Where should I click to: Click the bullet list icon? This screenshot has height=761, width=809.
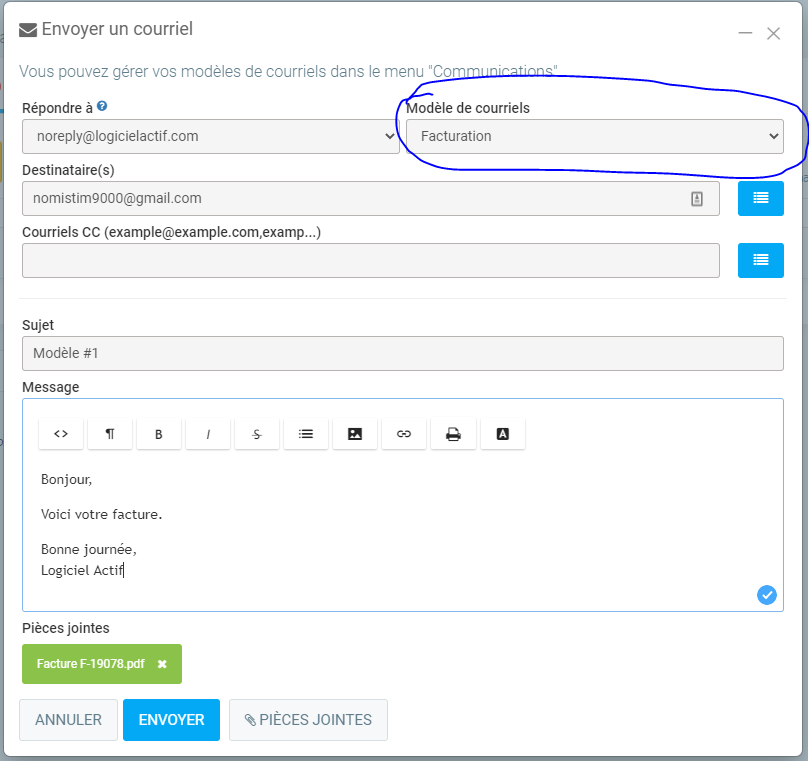coord(306,434)
